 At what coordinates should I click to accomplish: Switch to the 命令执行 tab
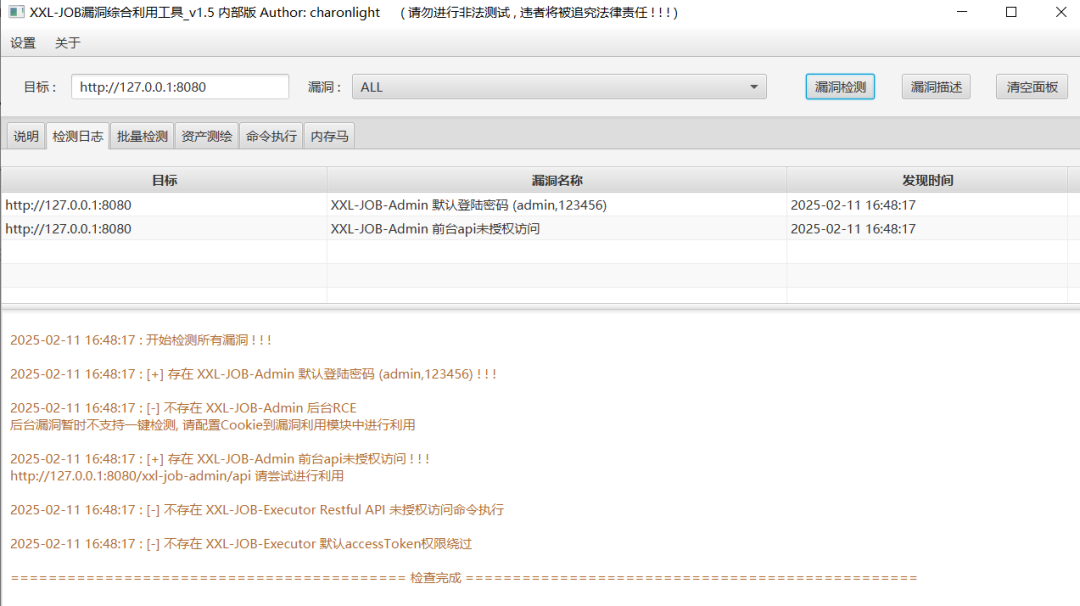pos(271,136)
